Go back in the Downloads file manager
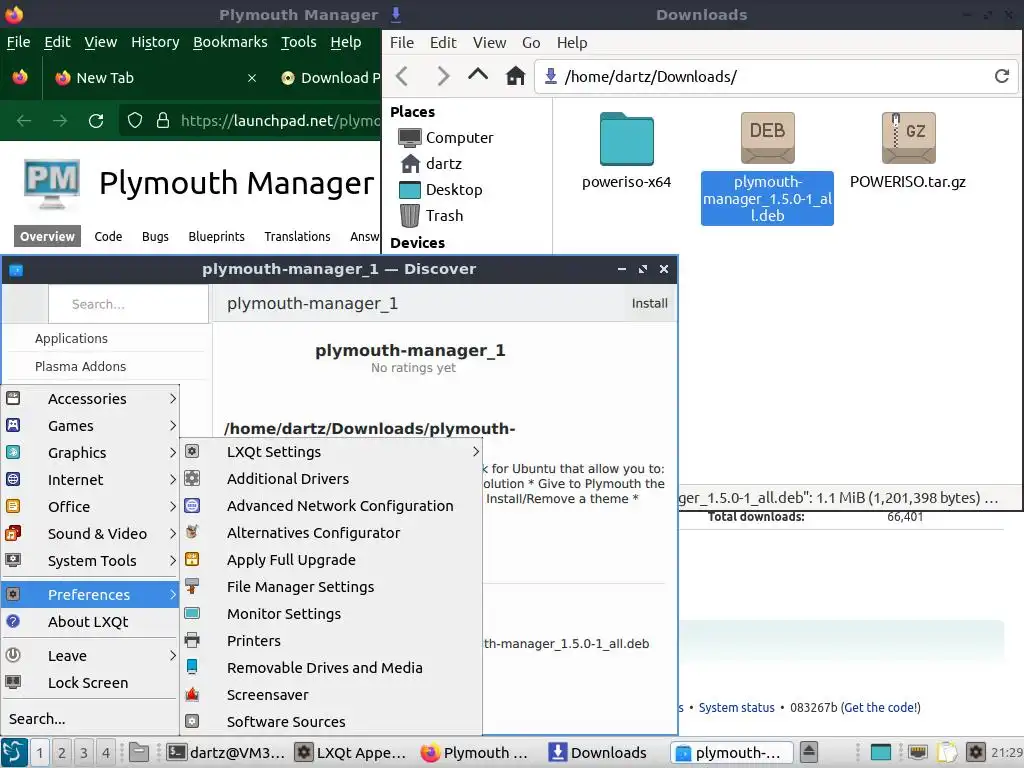Image resolution: width=1024 pixels, height=768 pixels. [402, 76]
